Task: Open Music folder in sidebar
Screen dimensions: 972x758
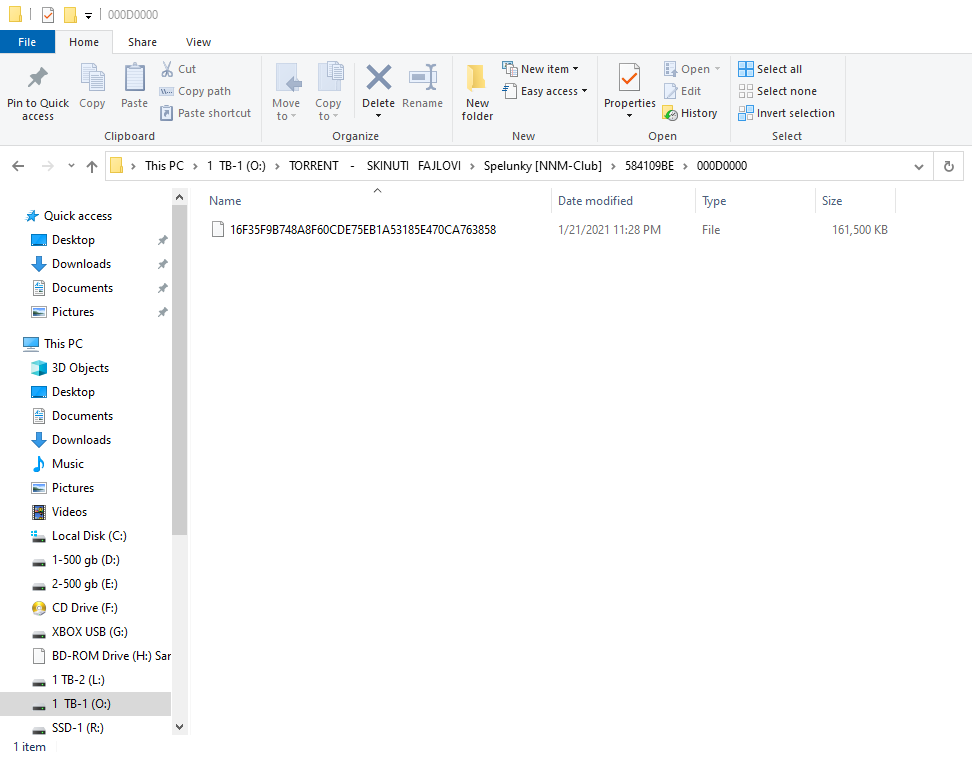Action: coord(68,464)
